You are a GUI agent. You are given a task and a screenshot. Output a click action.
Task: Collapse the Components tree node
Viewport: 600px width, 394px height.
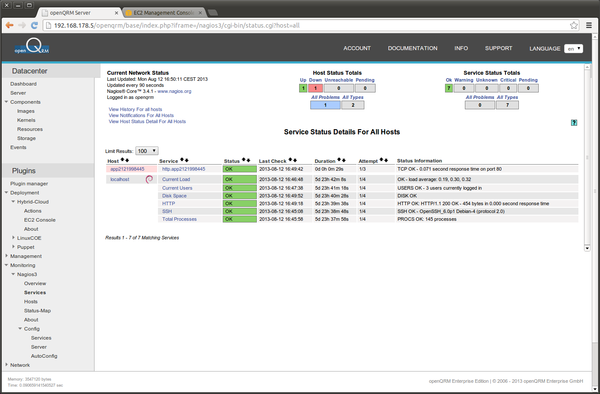coord(7,102)
